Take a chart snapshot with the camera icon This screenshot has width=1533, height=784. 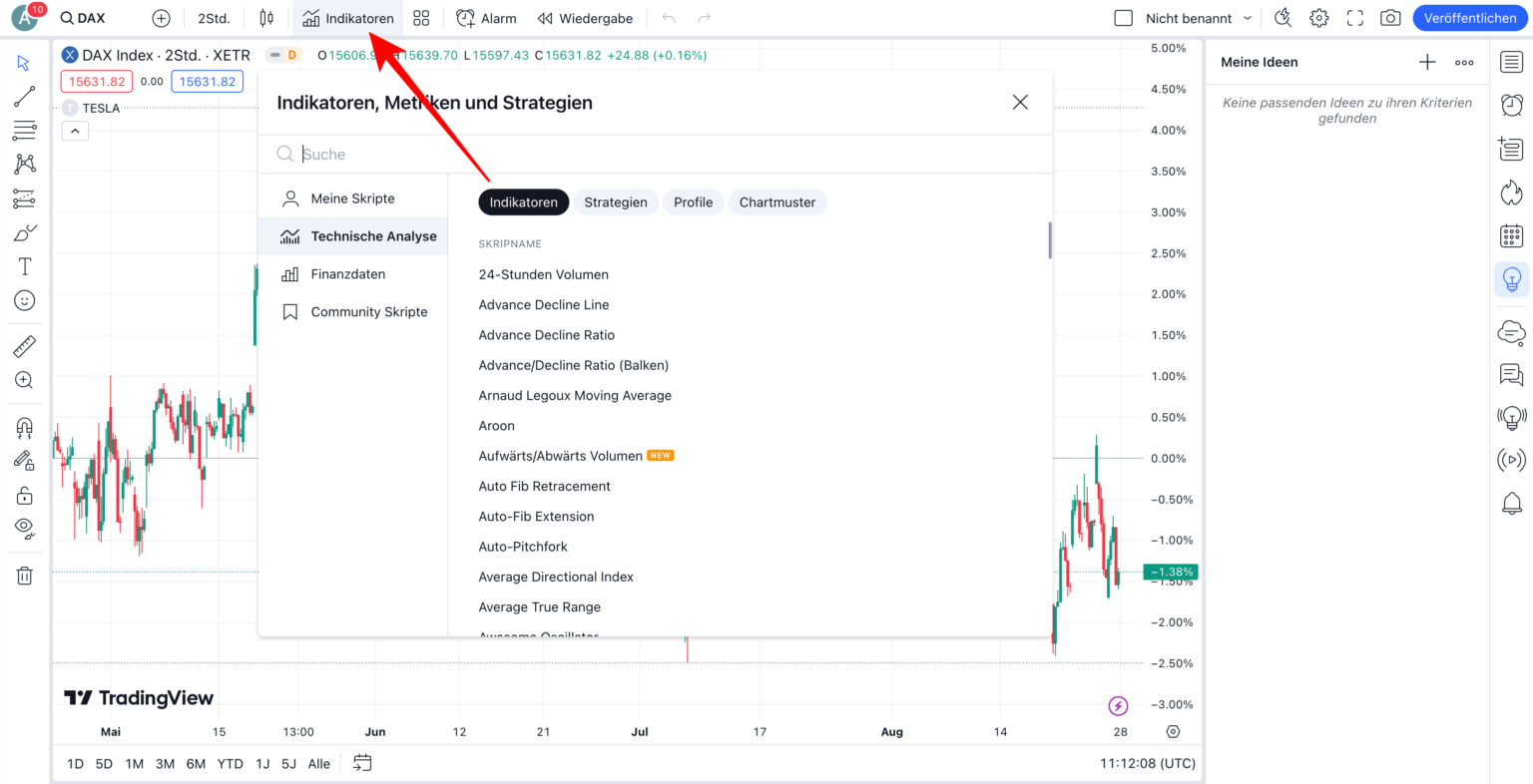pos(1389,17)
